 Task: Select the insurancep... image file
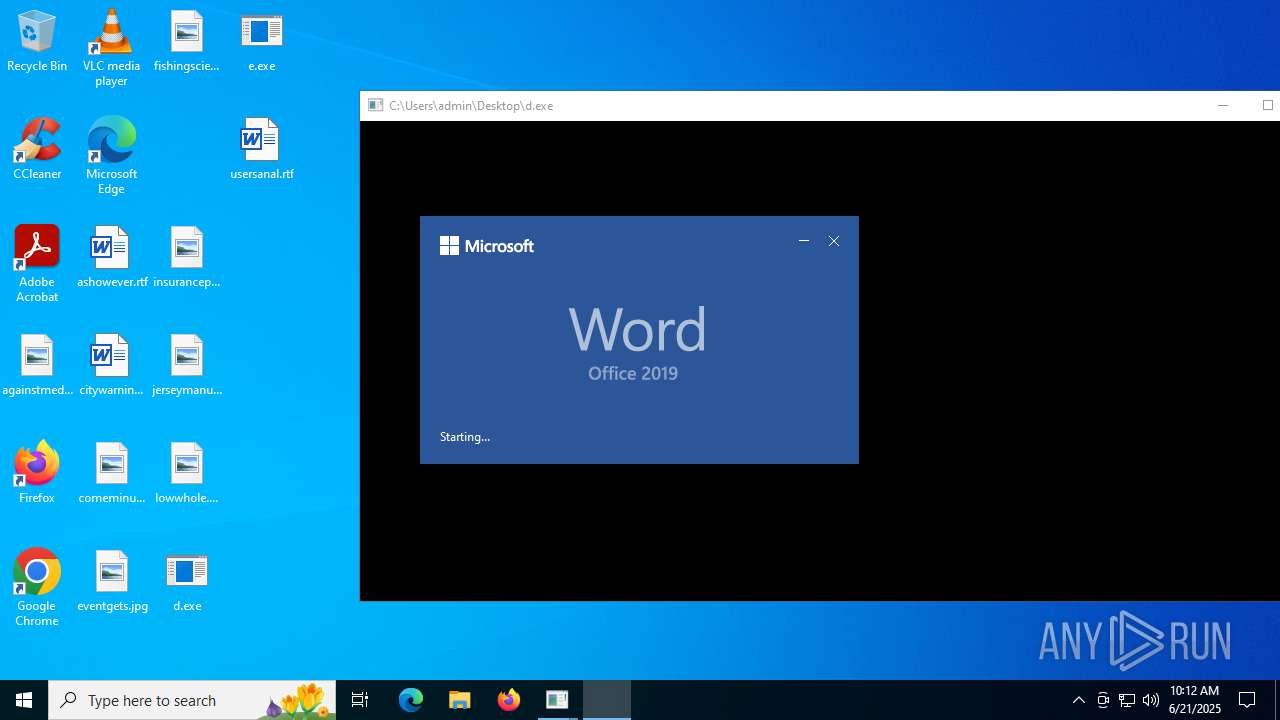[186, 258]
